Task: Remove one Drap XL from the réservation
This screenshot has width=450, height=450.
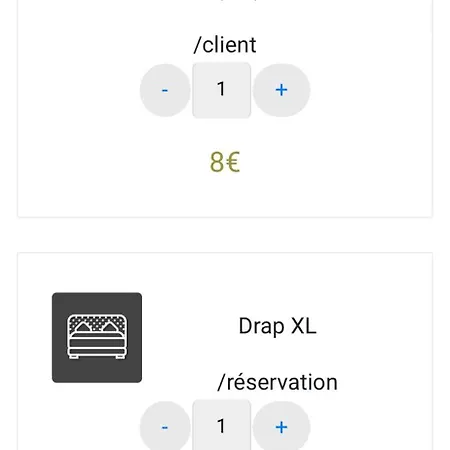Action: coord(165,427)
